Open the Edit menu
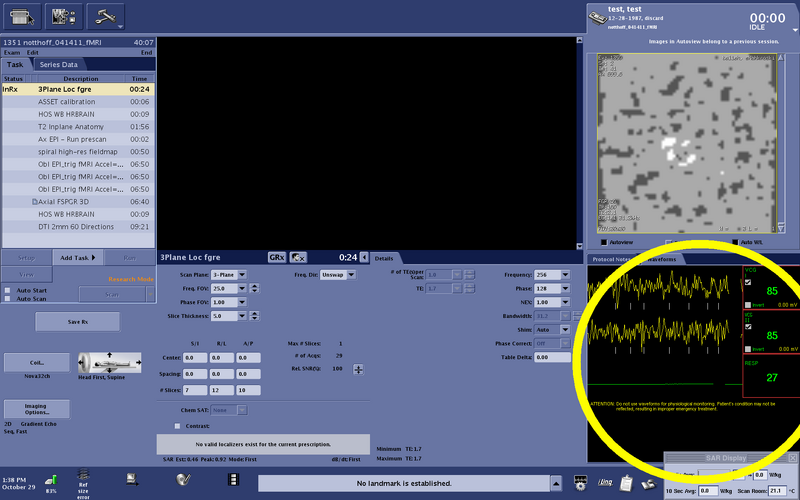Viewport: 800px width, 500px height. [33, 53]
